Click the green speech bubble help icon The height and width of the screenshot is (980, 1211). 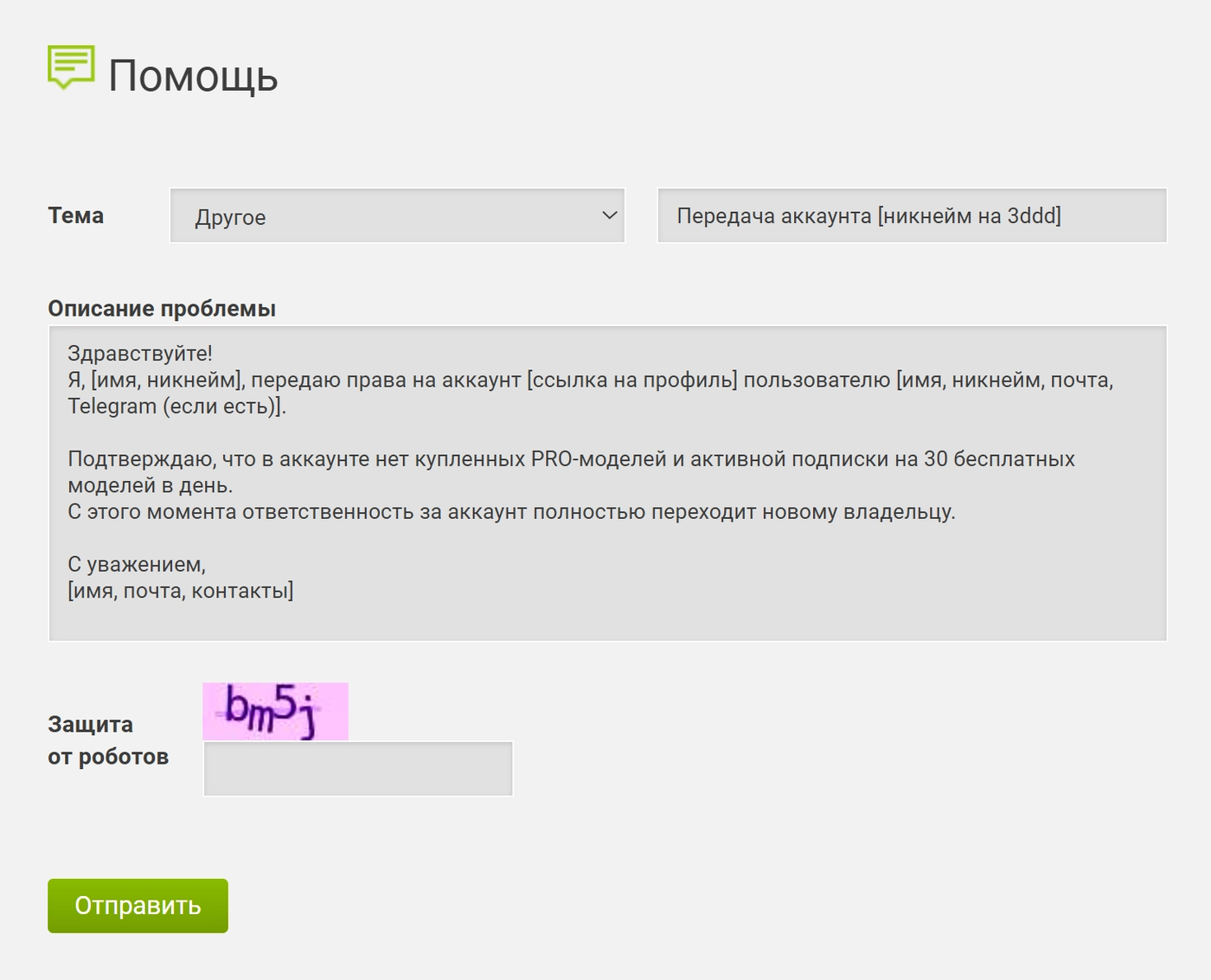pyautogui.click(x=71, y=67)
